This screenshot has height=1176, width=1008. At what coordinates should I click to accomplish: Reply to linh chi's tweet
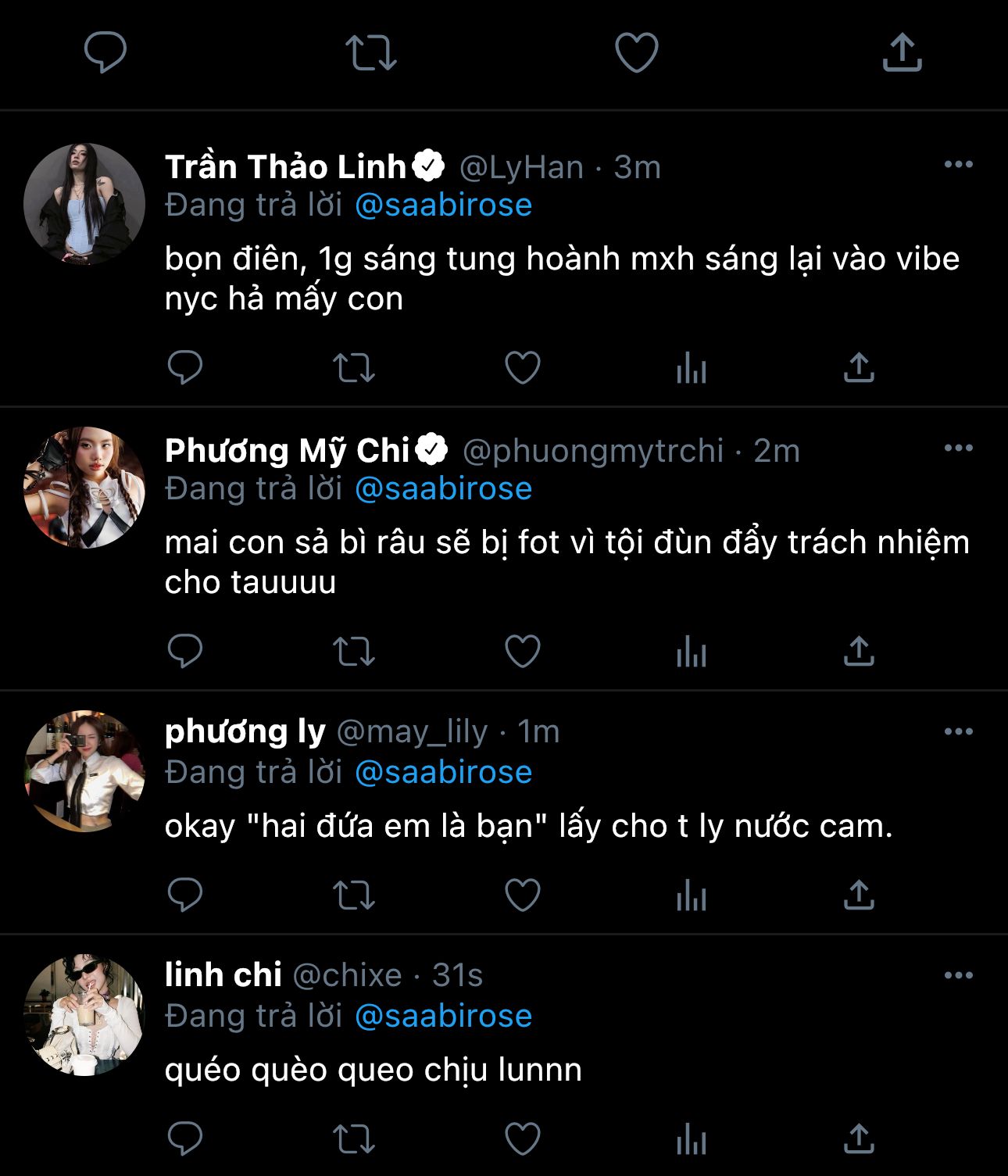click(x=185, y=1138)
